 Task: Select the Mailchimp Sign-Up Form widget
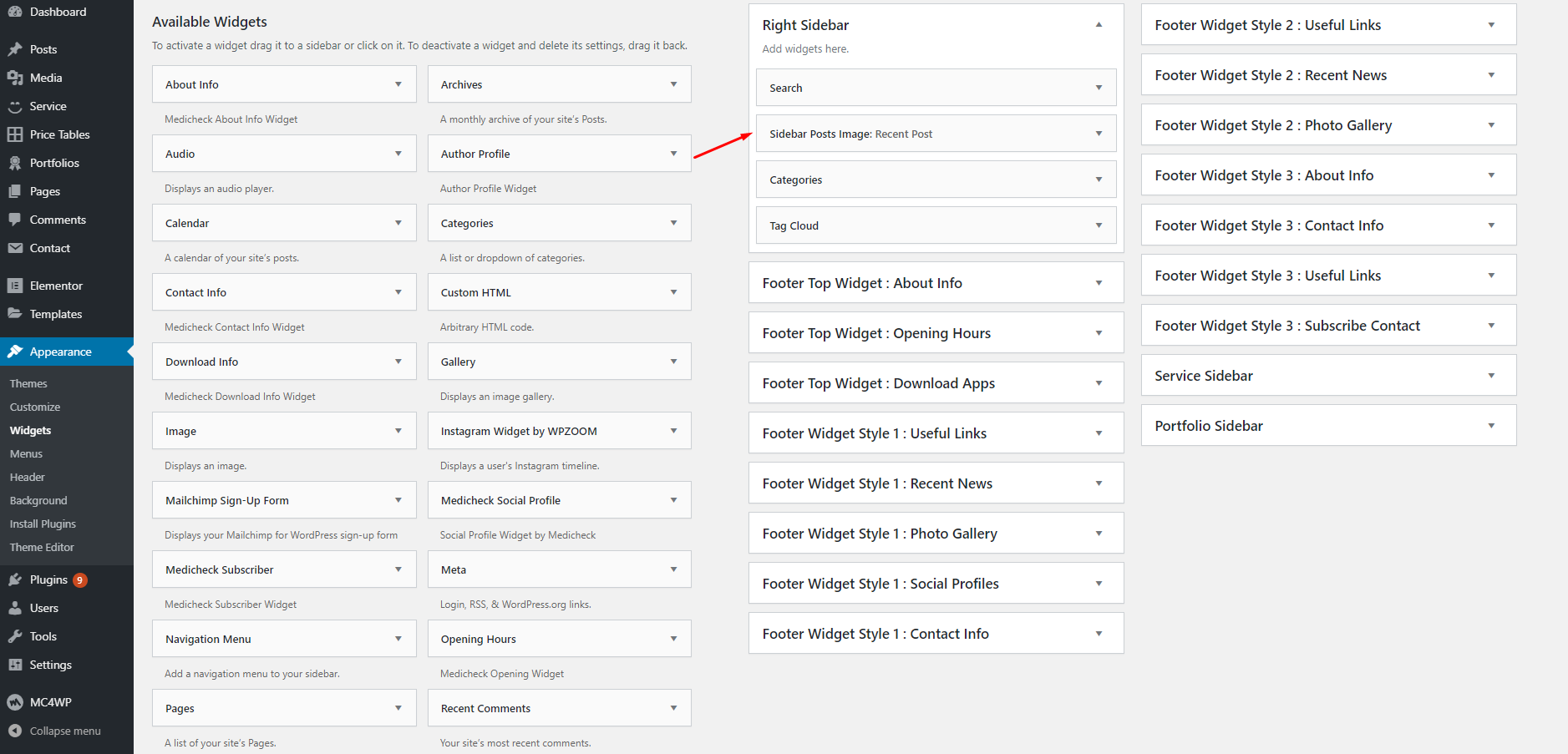coord(227,500)
